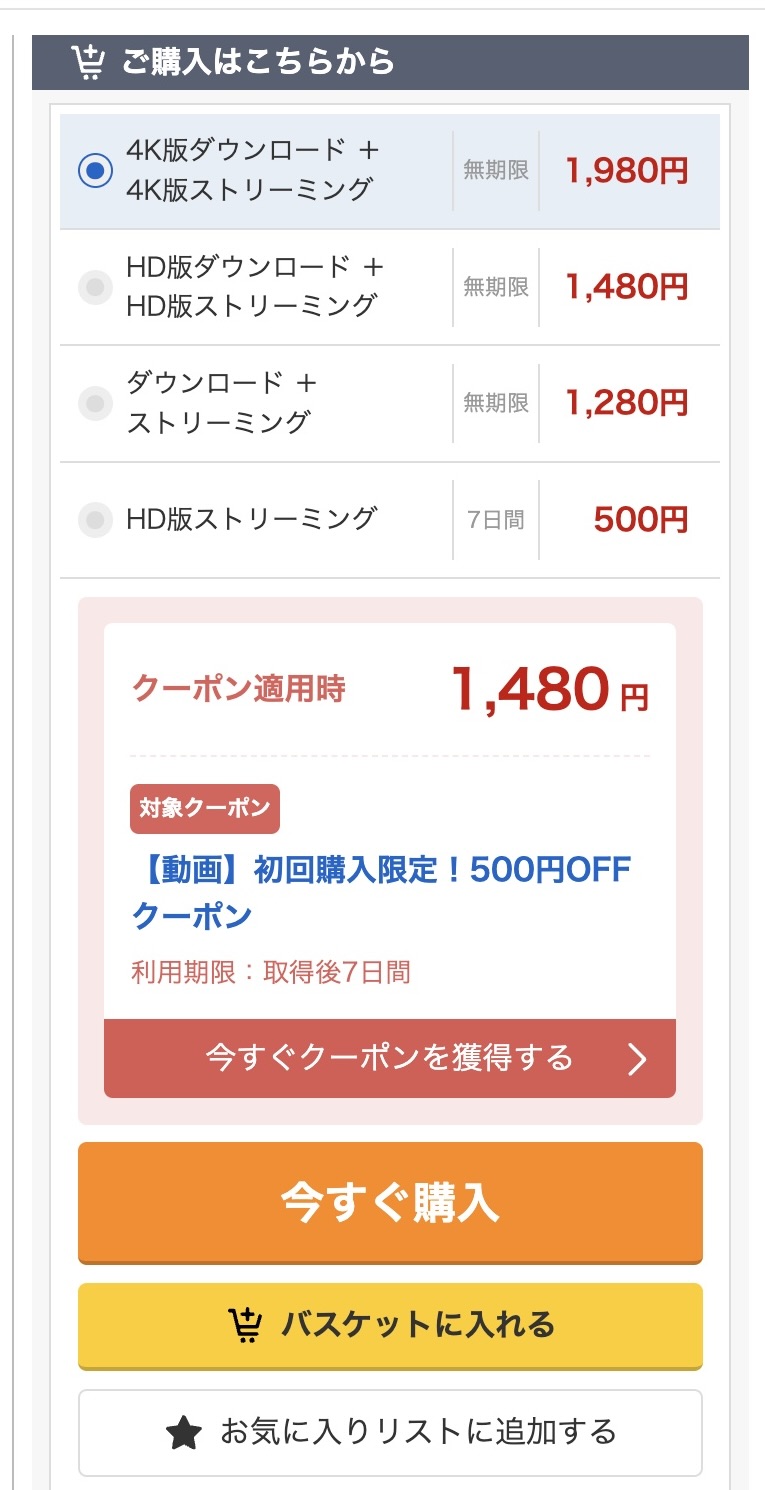Click the 1,980円 price of 4K option
The width and height of the screenshot is (765, 1490).
[x=627, y=171]
